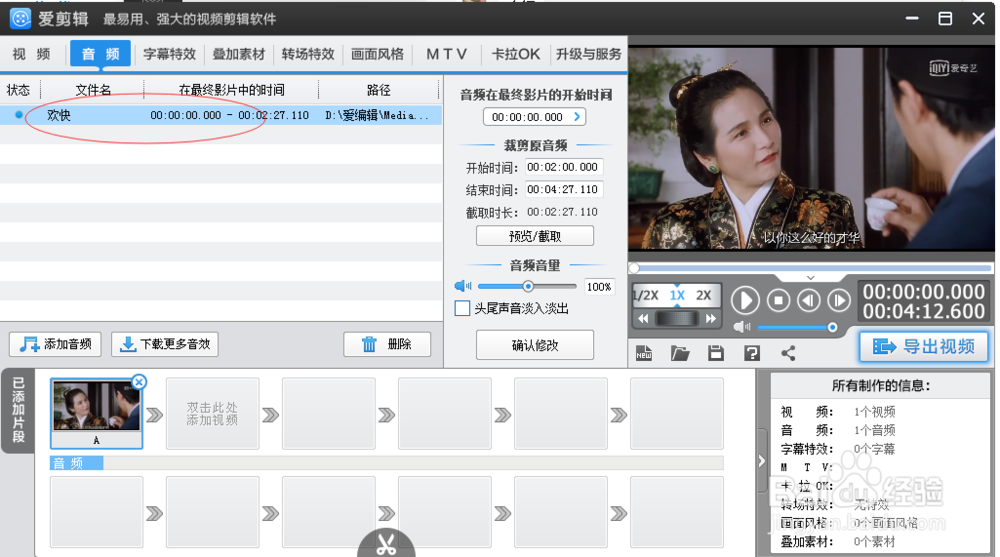The width and height of the screenshot is (1000, 557).
Task: Edit the 结束时间 field
Action: (564, 189)
